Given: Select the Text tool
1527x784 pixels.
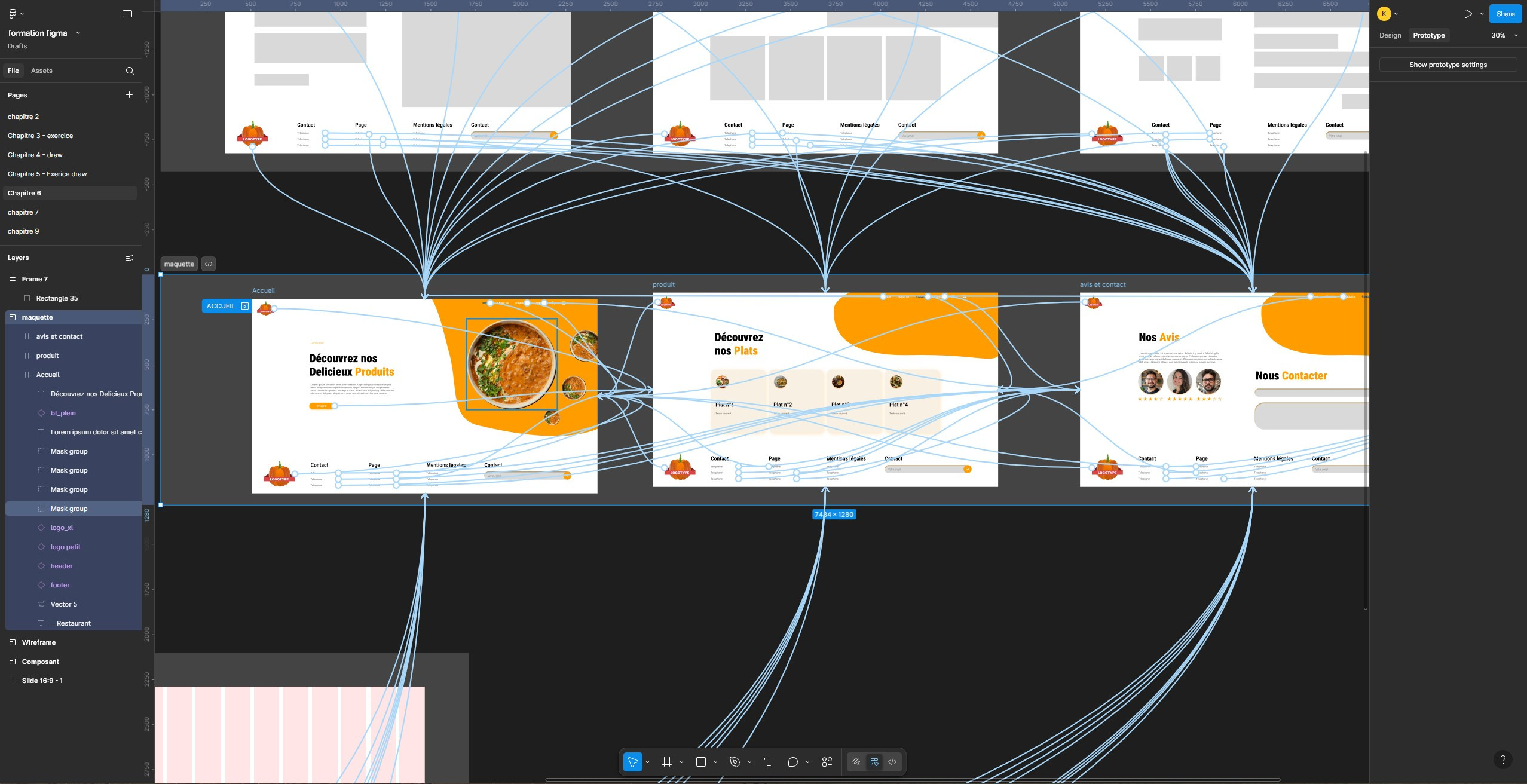Looking at the screenshot, I should [x=769, y=762].
